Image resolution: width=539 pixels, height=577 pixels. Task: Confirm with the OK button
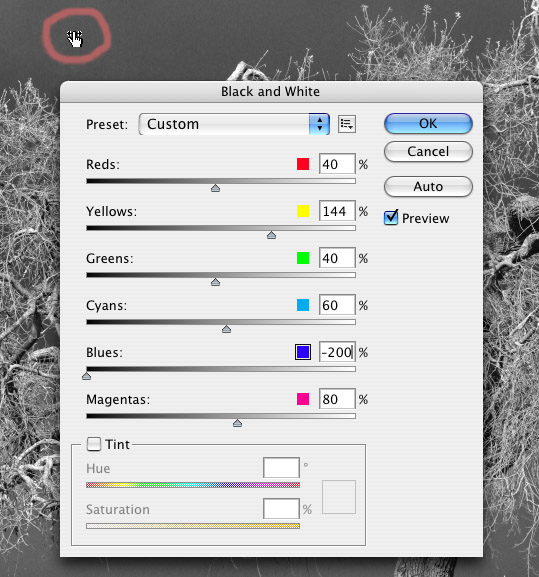tap(428, 124)
